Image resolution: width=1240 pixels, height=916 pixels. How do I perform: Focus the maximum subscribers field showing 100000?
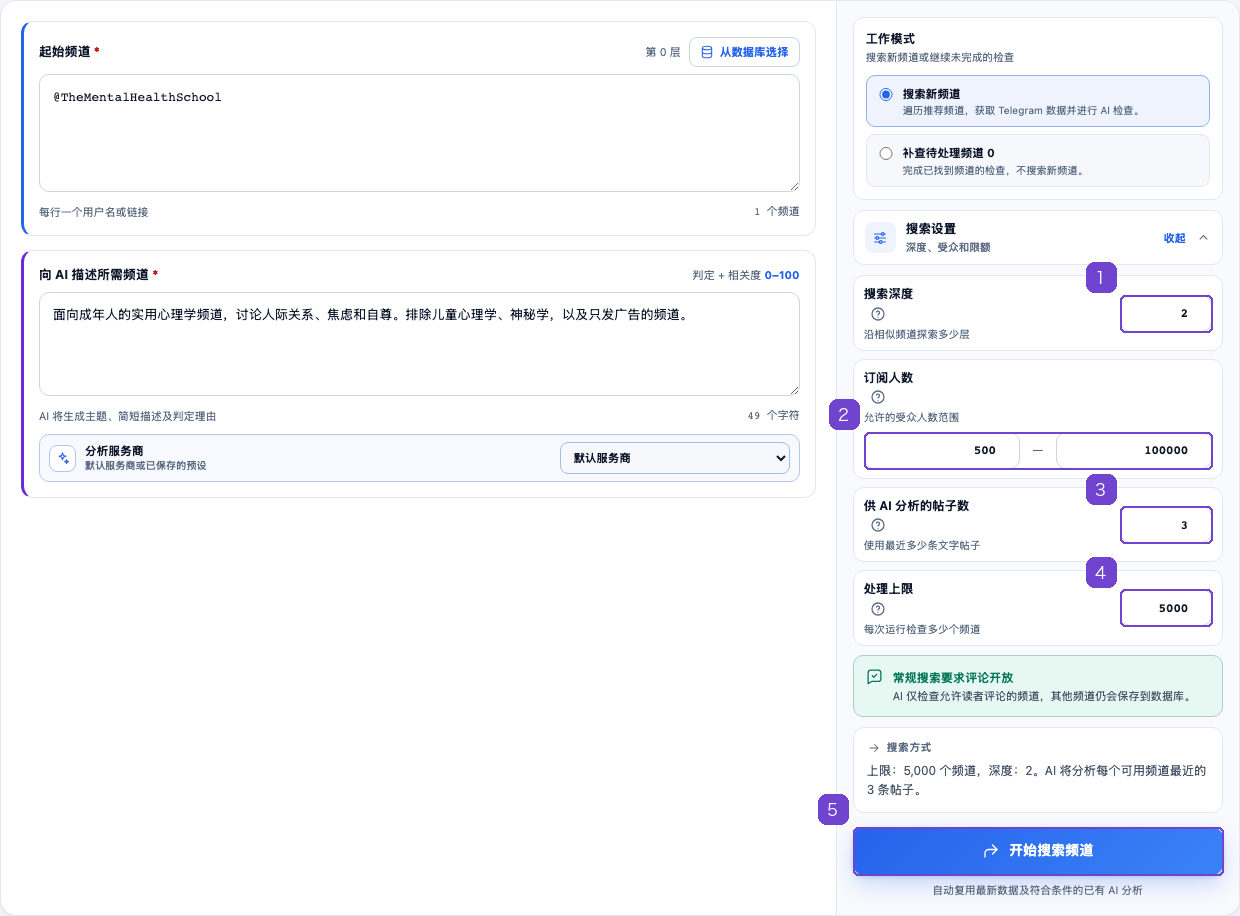pyautogui.click(x=1134, y=450)
